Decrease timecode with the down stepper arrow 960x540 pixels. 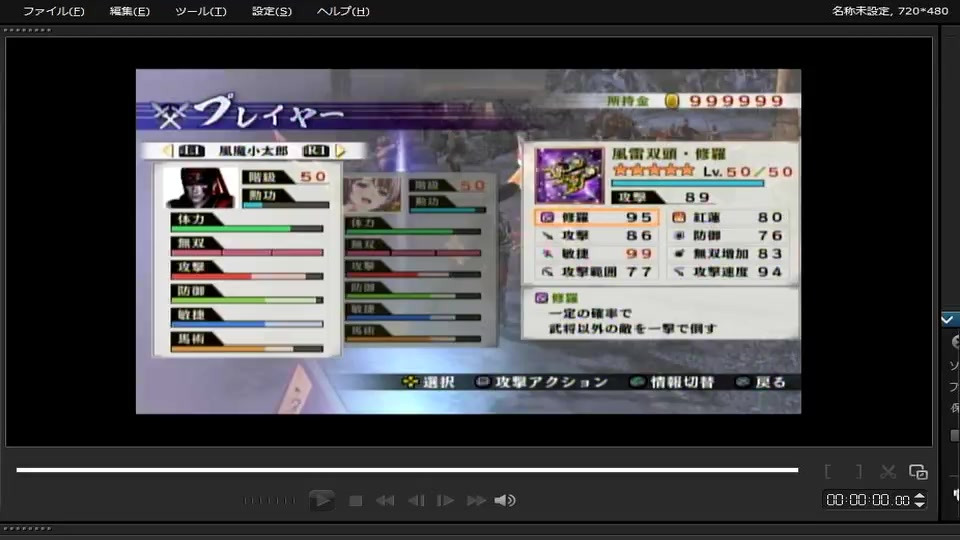click(x=920, y=504)
